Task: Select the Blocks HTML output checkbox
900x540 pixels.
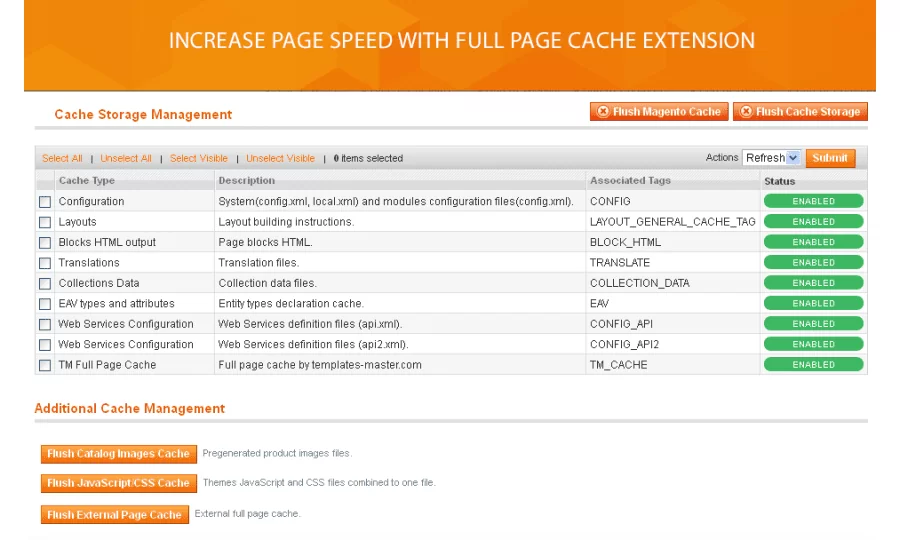Action: click(x=45, y=243)
